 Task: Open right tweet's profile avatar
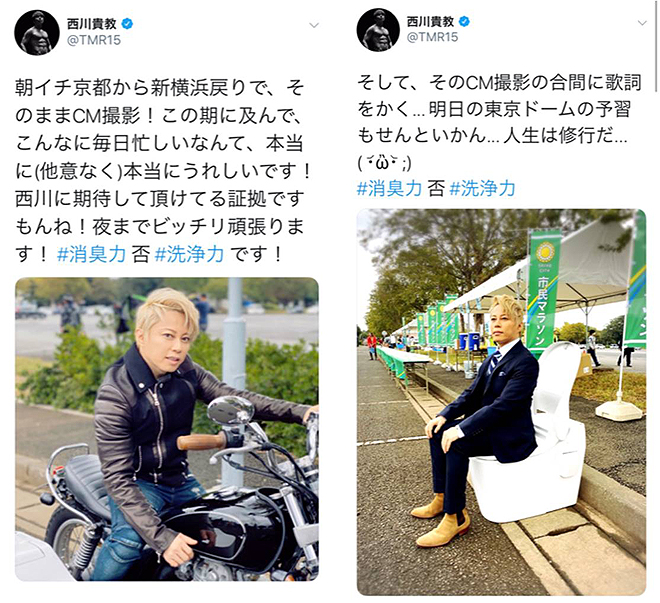(378, 29)
